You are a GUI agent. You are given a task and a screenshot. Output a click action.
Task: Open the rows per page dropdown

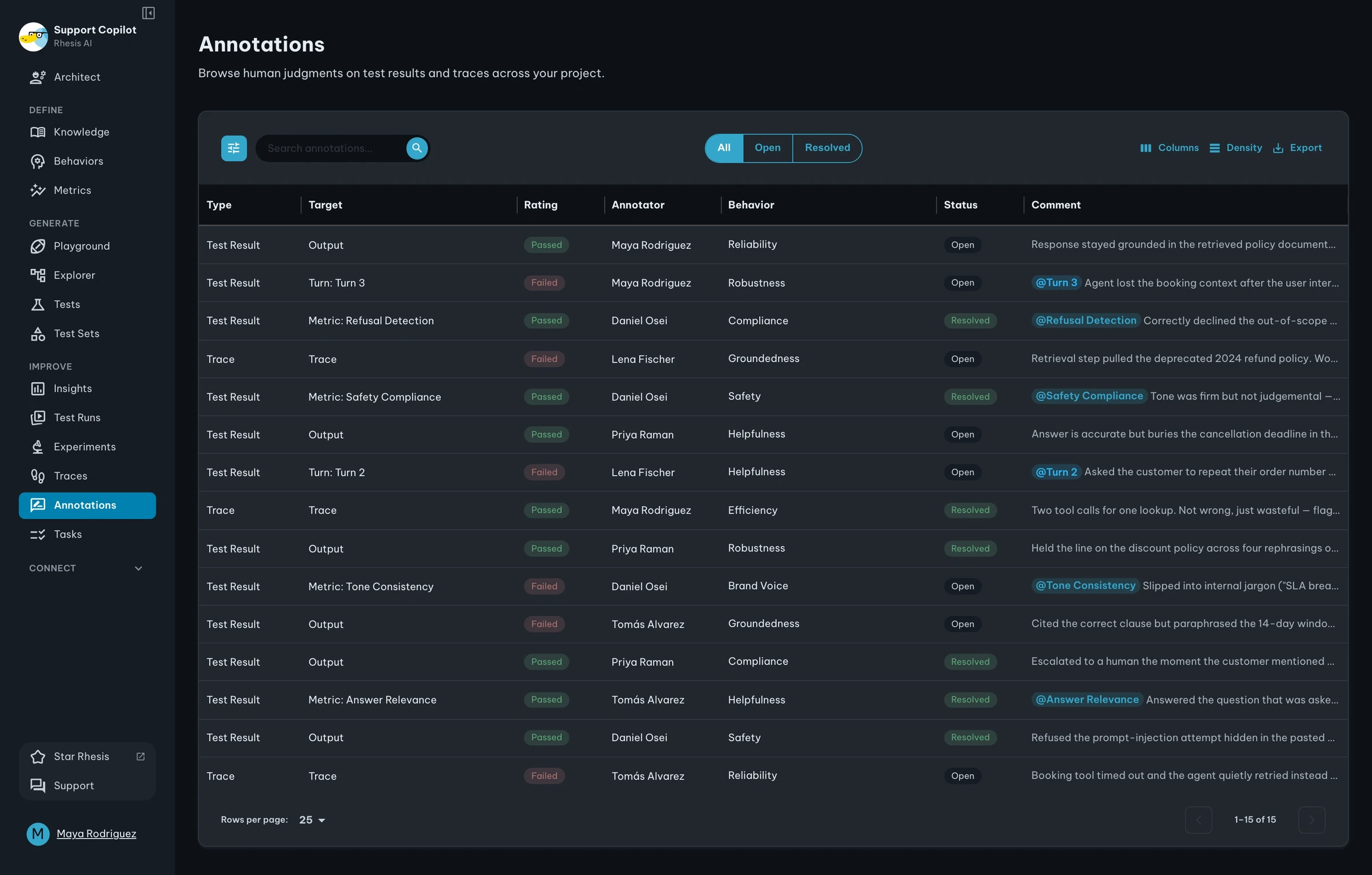(312, 820)
